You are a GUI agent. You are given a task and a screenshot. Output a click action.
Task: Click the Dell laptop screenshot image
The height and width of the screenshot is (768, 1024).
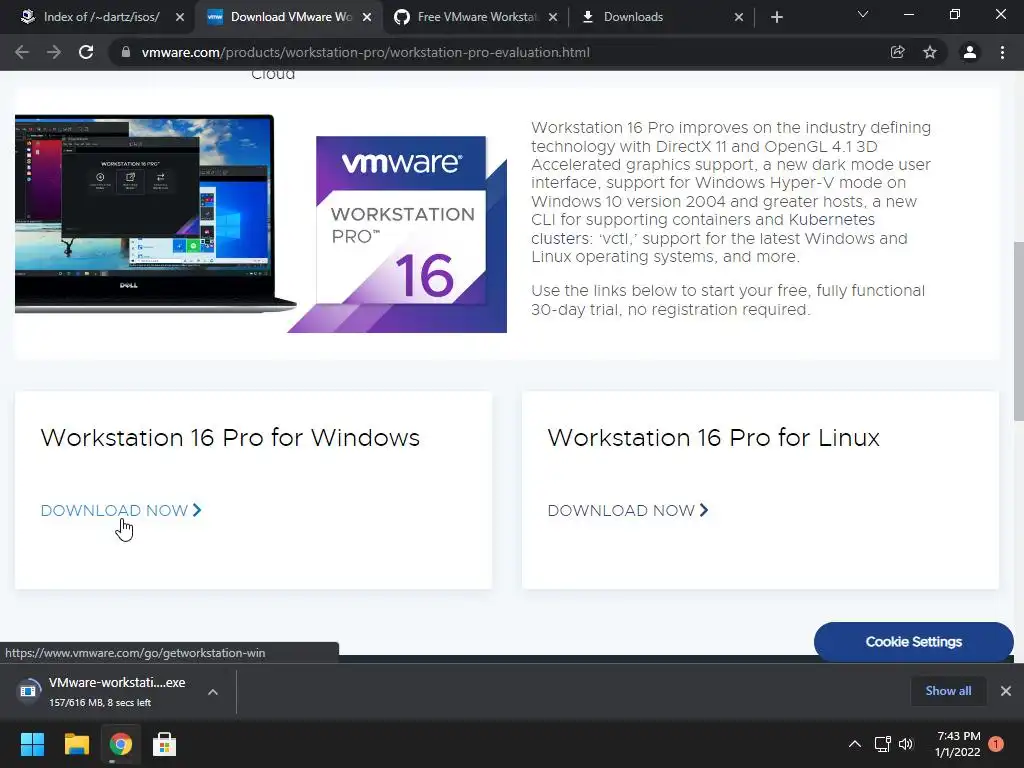pos(155,214)
